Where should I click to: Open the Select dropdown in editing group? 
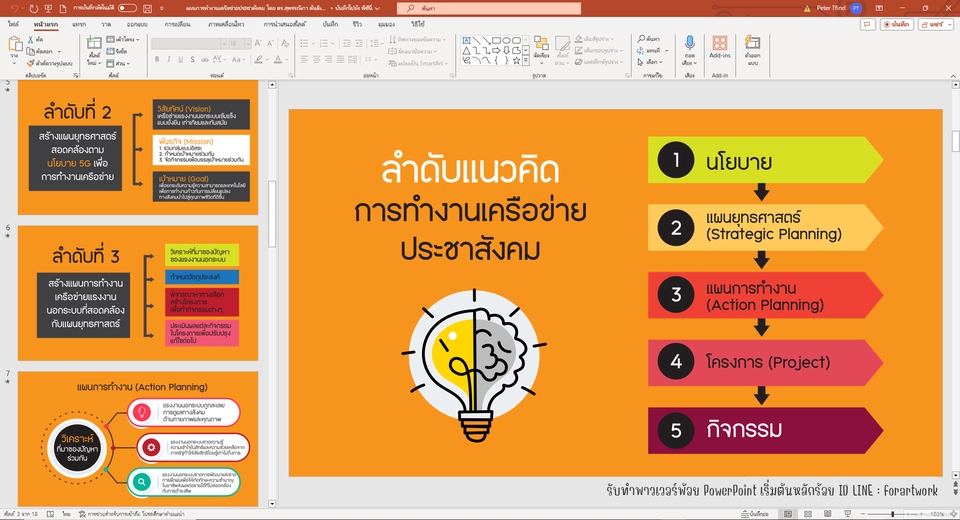coord(650,62)
